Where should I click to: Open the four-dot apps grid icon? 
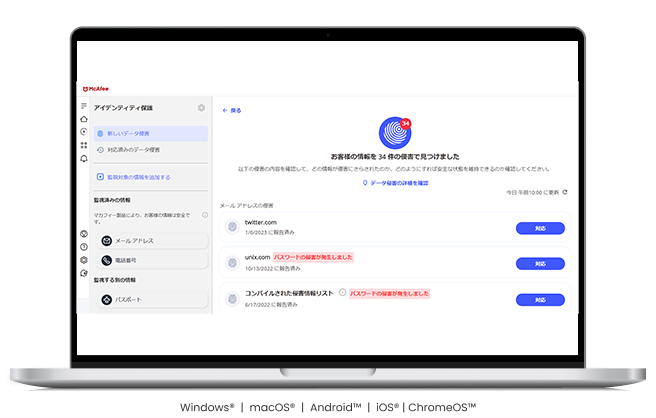(84, 145)
